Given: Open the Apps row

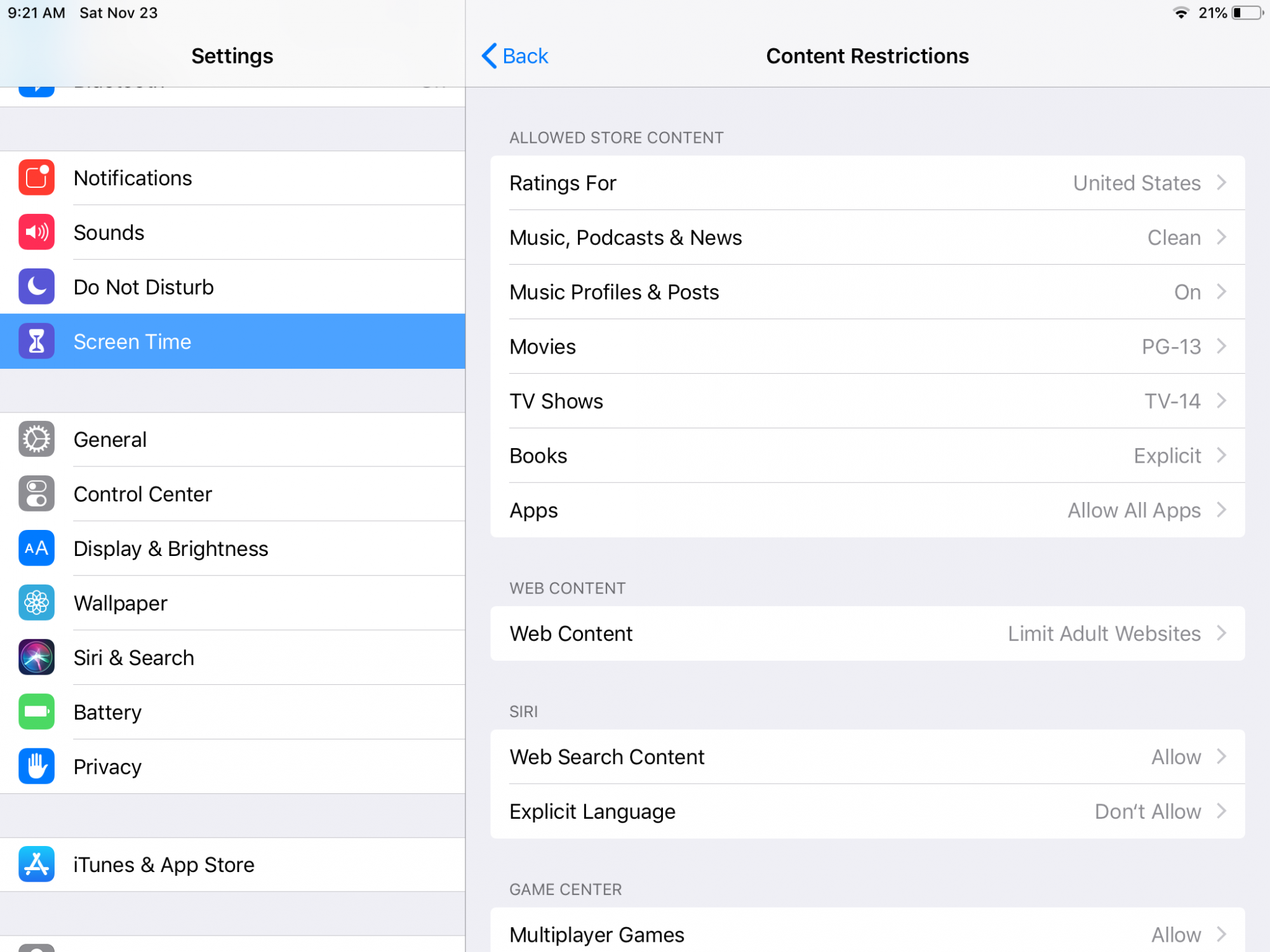Looking at the screenshot, I should pos(867,510).
